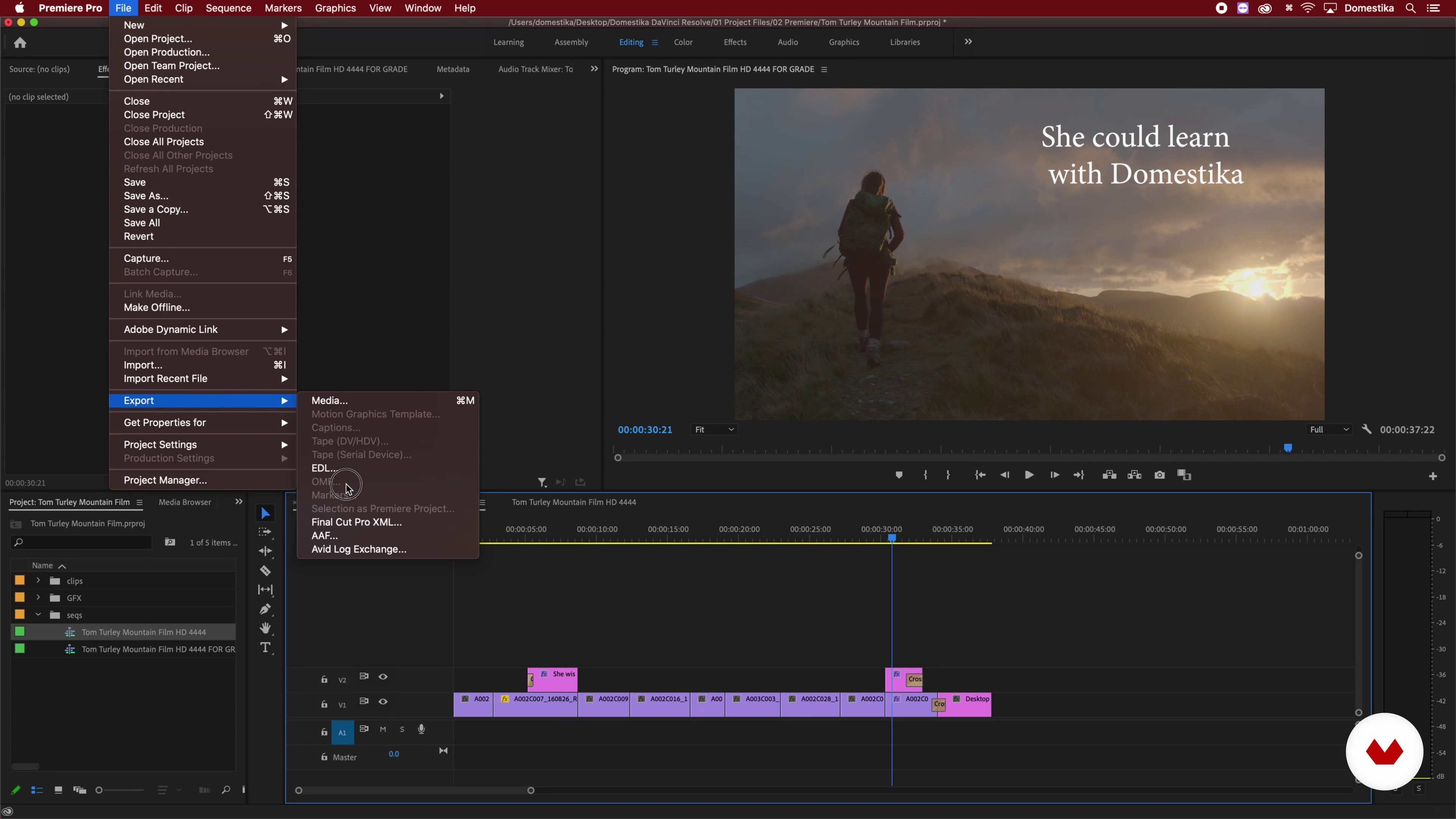This screenshot has width=1456, height=819.
Task: Open Media Browser tab
Action: 185,502
